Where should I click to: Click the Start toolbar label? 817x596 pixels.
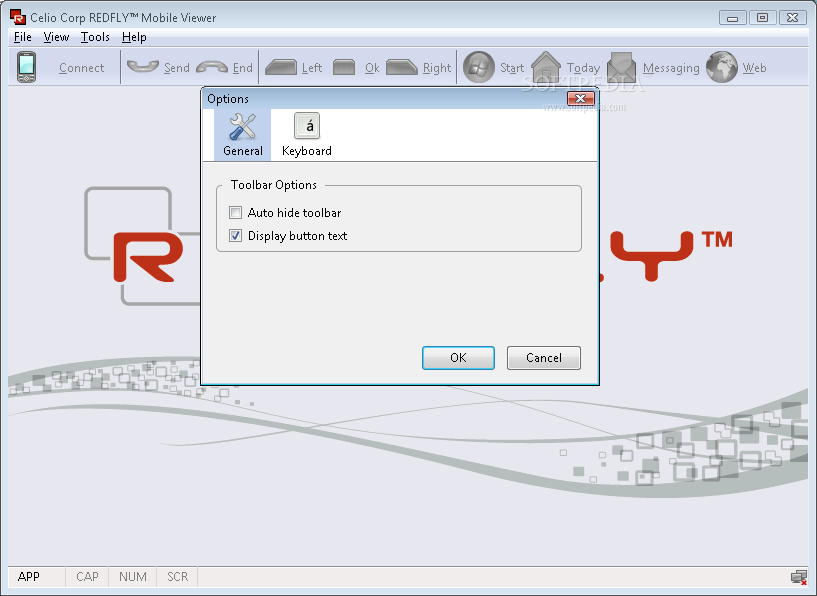pos(512,68)
